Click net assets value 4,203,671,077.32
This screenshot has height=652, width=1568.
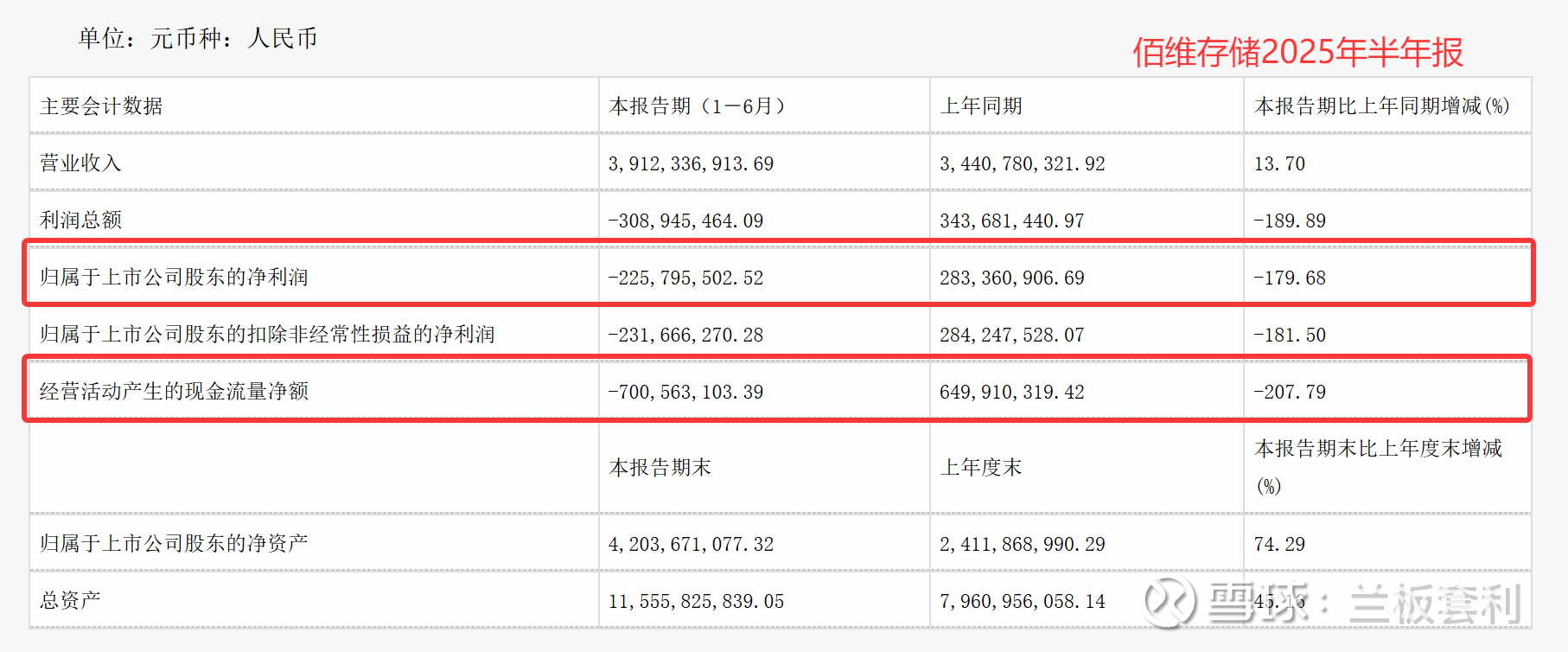[x=691, y=544]
